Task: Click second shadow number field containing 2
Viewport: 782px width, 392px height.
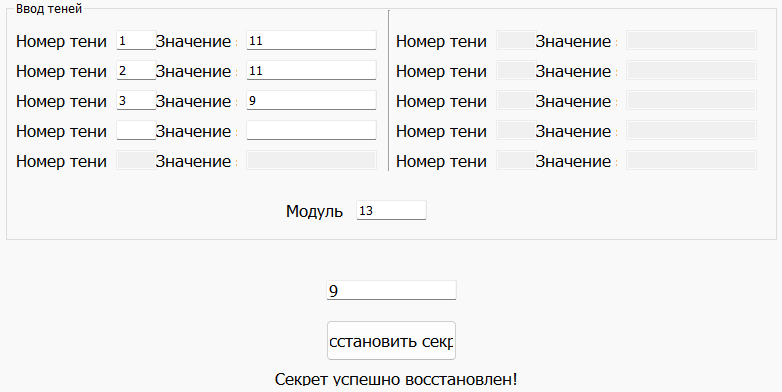Action: point(136,70)
